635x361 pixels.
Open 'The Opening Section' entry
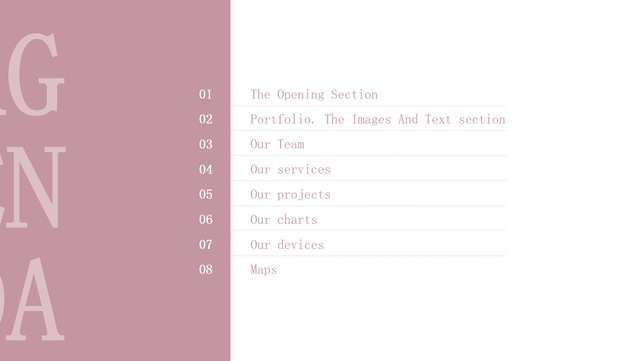(x=314, y=95)
